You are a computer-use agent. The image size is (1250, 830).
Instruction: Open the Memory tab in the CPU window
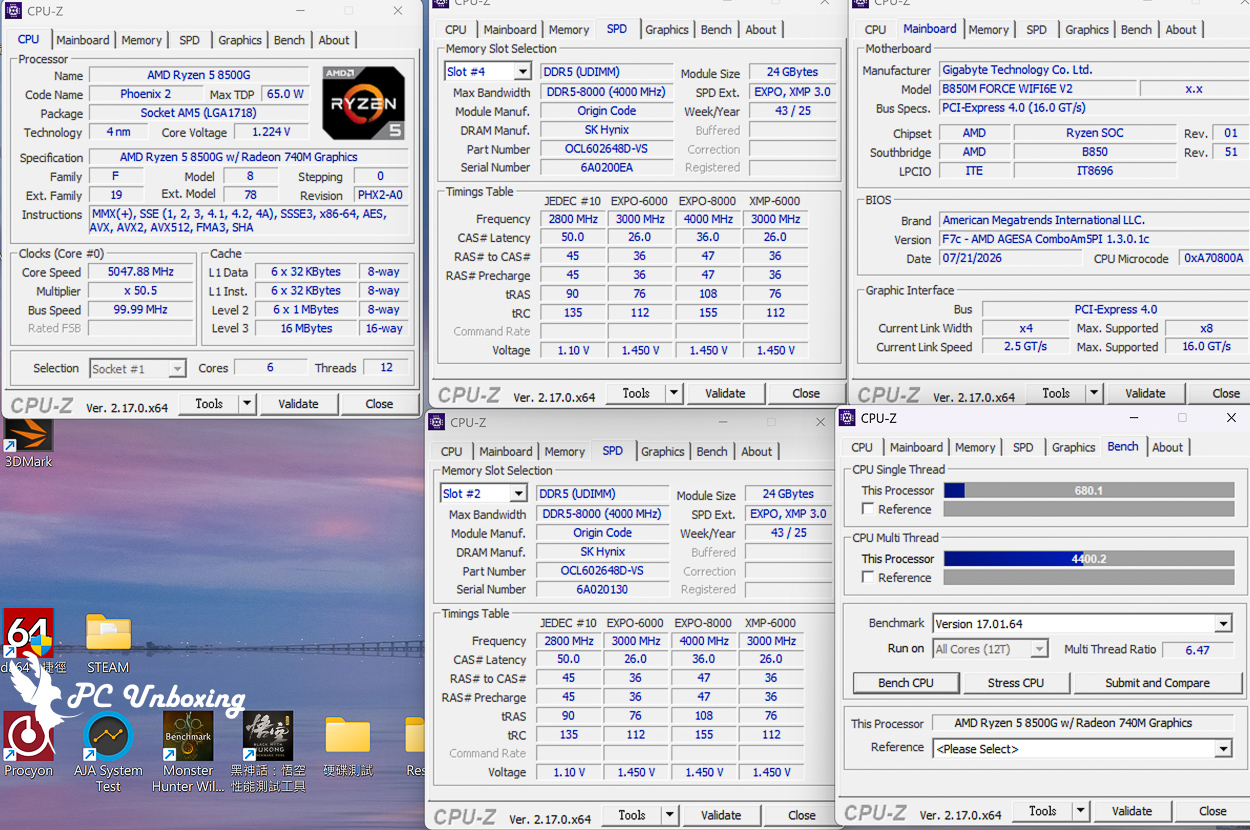[x=142, y=40]
